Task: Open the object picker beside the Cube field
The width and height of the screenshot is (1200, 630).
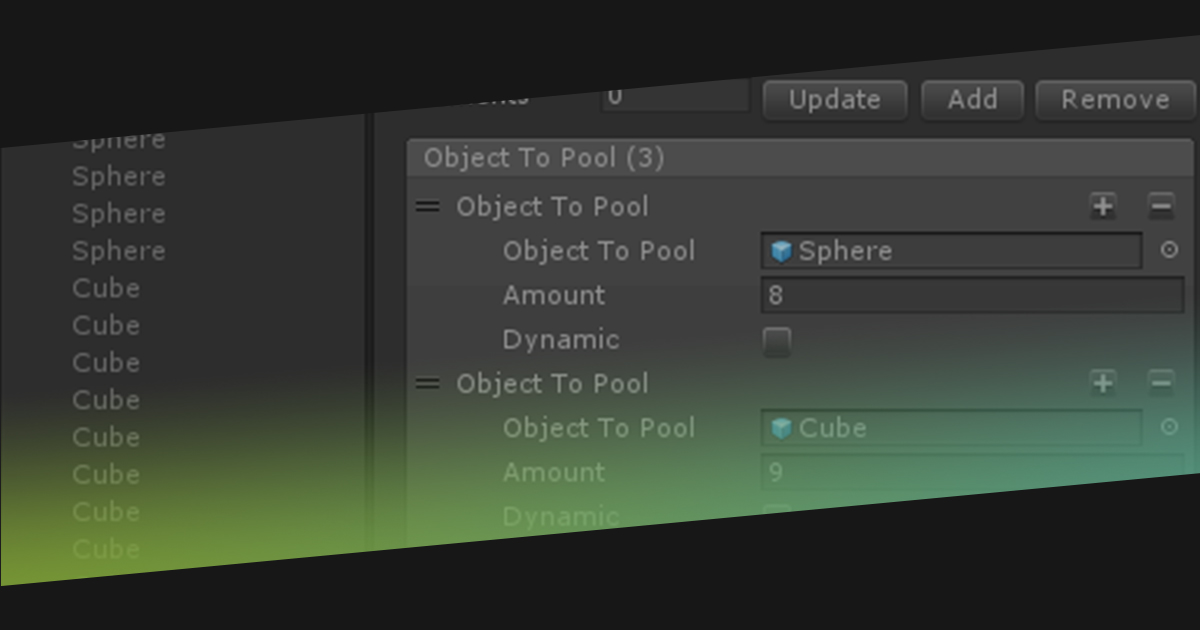Action: 1168,426
